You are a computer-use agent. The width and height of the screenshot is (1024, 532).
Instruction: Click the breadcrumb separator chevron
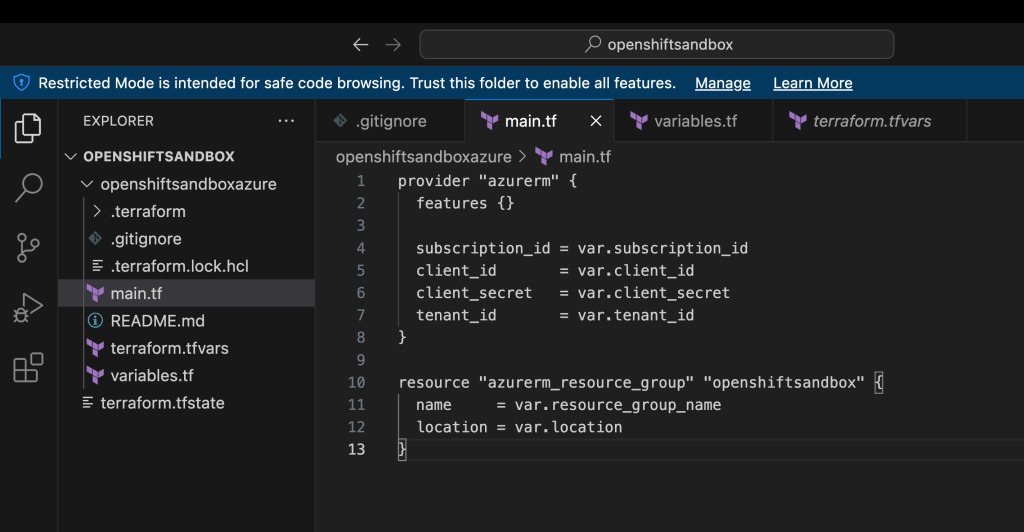tap(522, 157)
